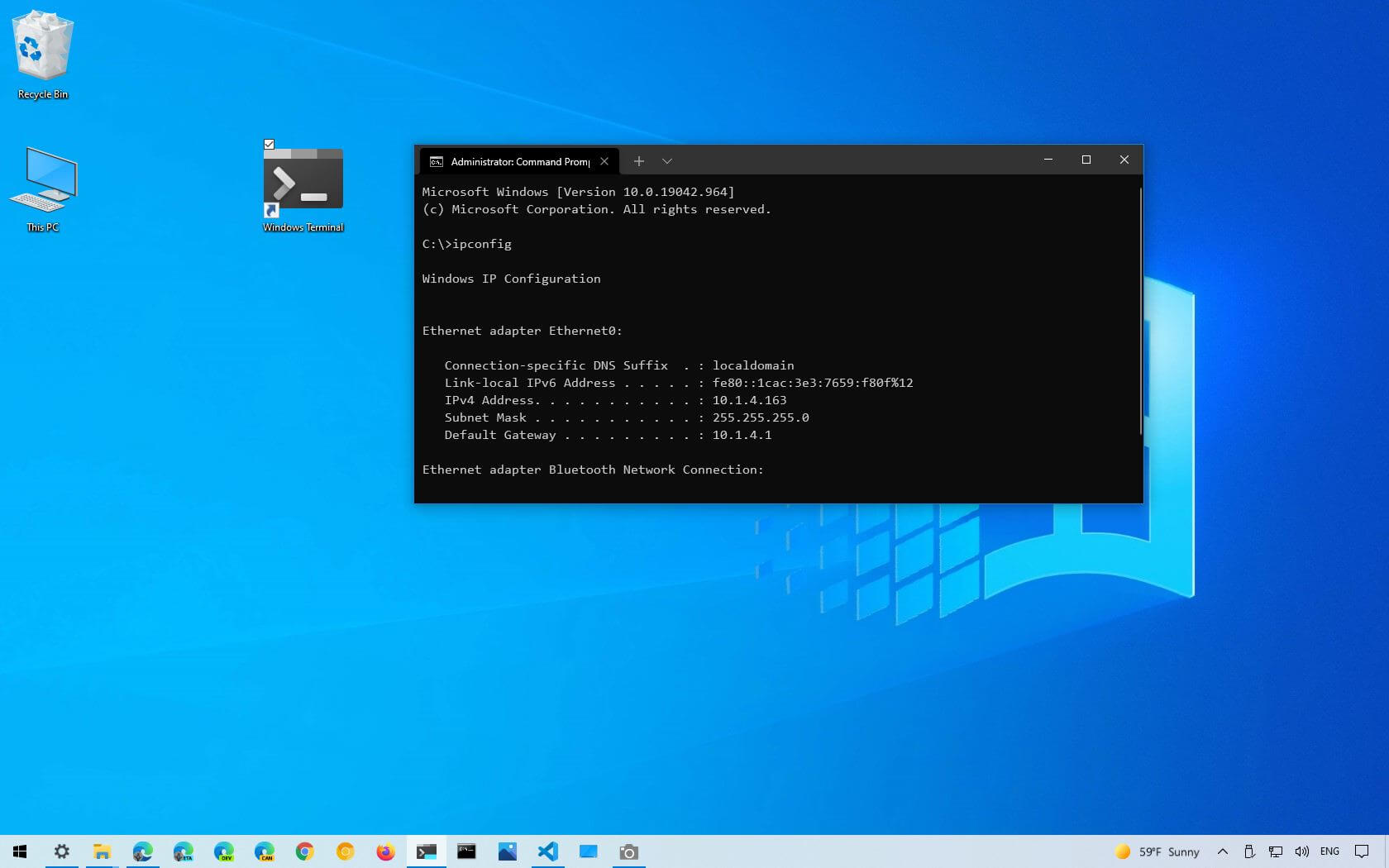Open Microsoft Edge Dev from the taskbar
The width and height of the screenshot is (1389, 868).
point(224,852)
